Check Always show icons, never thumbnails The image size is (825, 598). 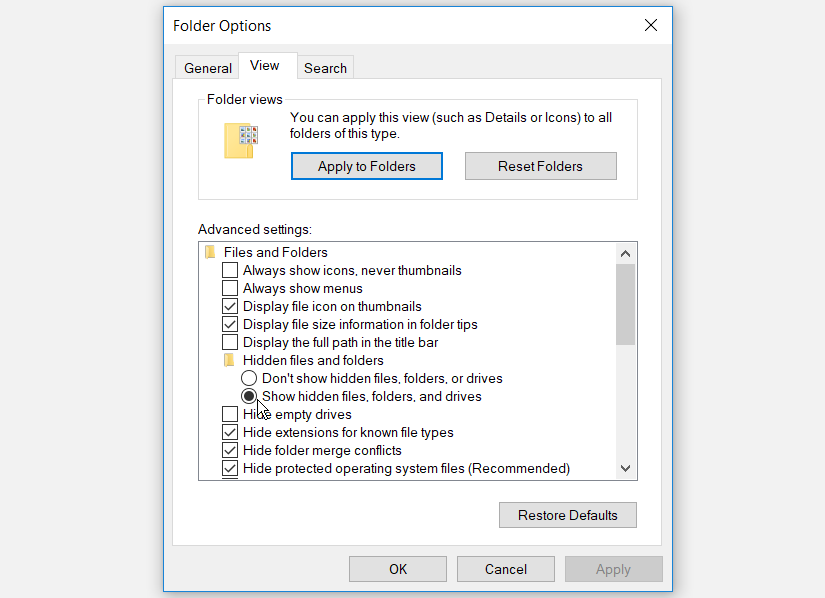(230, 270)
